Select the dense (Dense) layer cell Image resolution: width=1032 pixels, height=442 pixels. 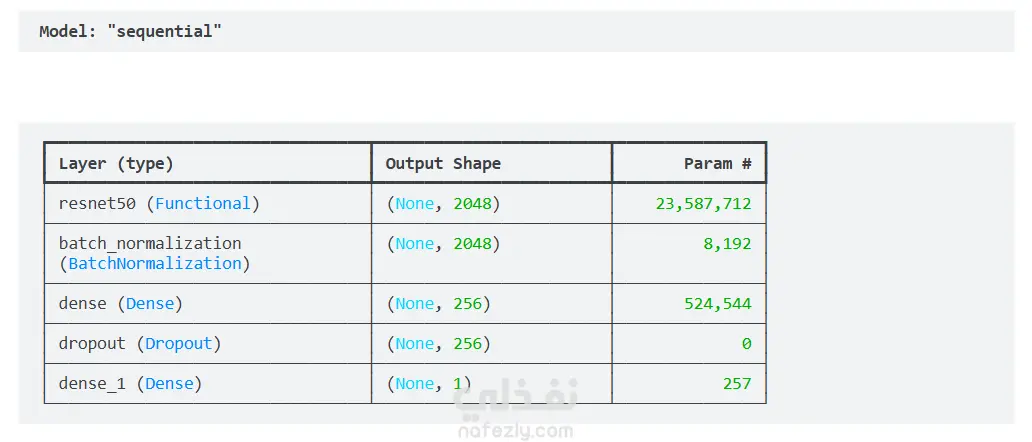click(121, 303)
